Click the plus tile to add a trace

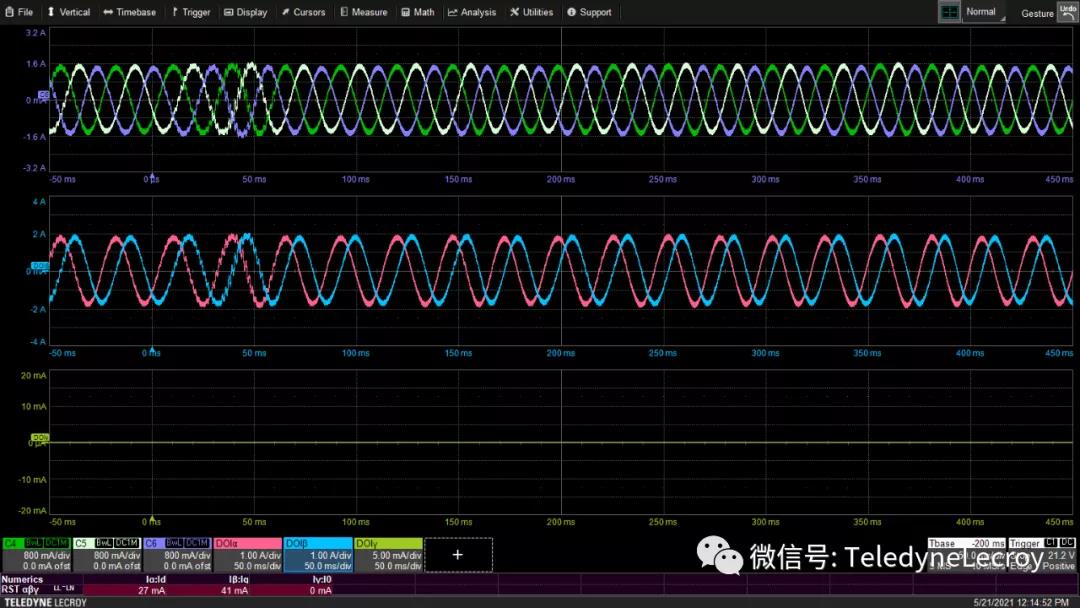point(458,554)
